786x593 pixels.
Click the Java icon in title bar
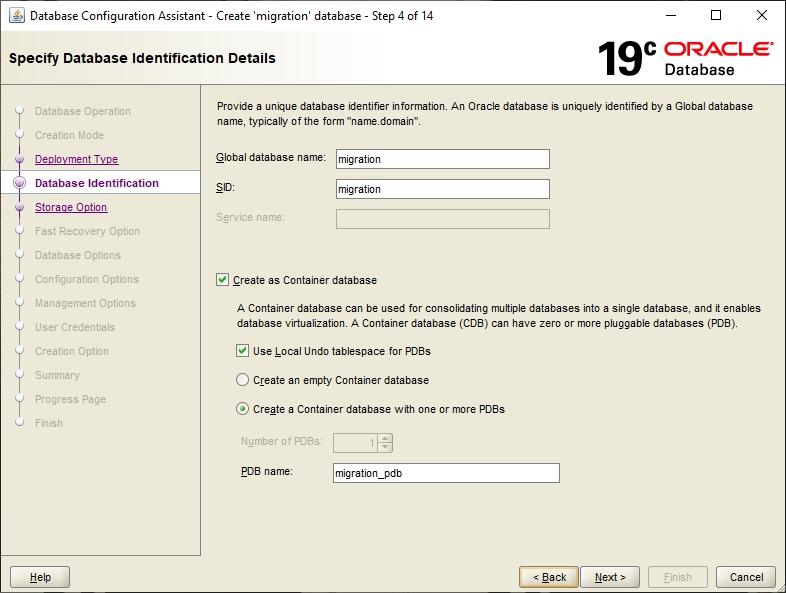point(17,16)
